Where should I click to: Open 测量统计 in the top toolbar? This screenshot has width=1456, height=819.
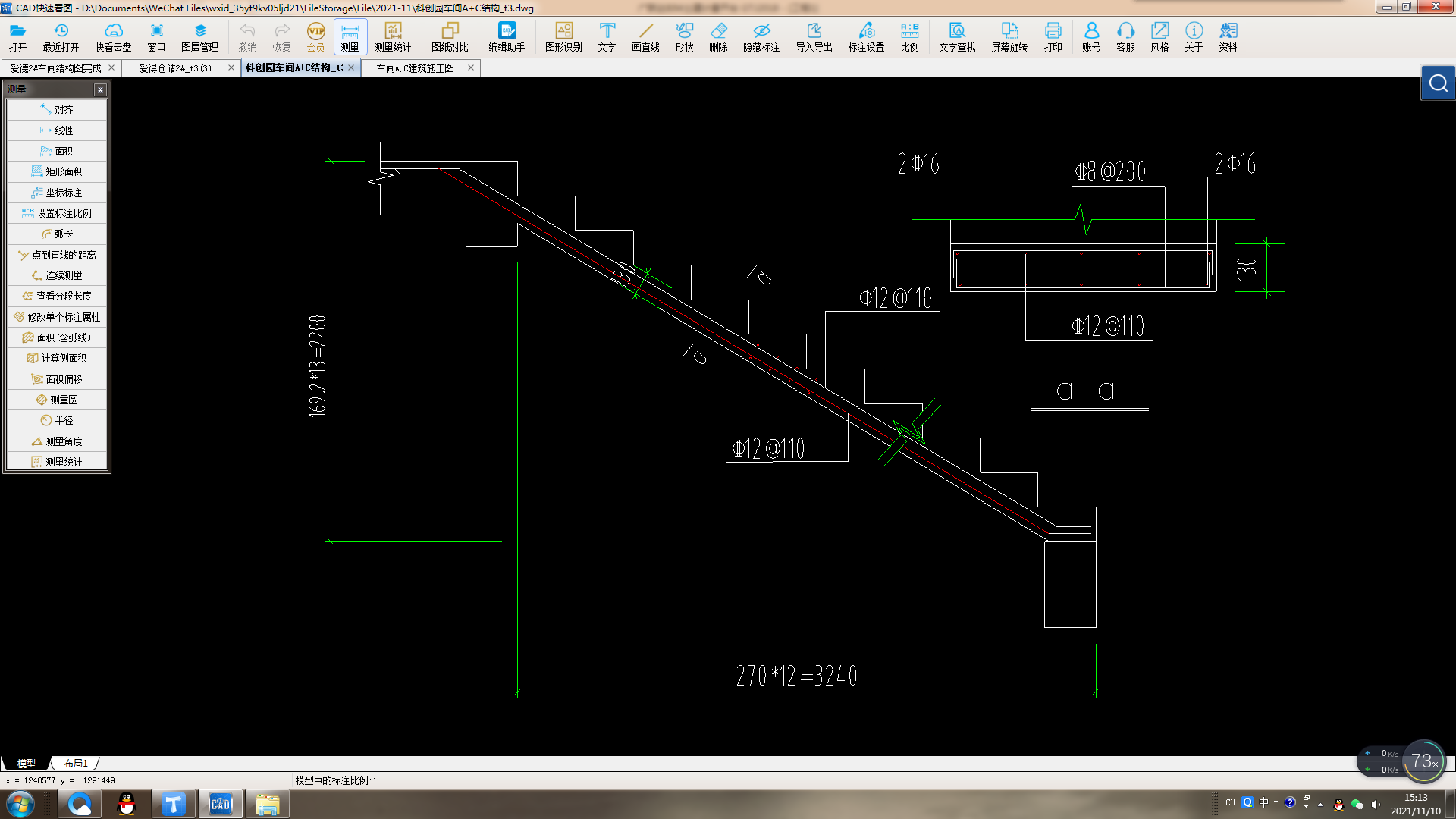pos(393,37)
